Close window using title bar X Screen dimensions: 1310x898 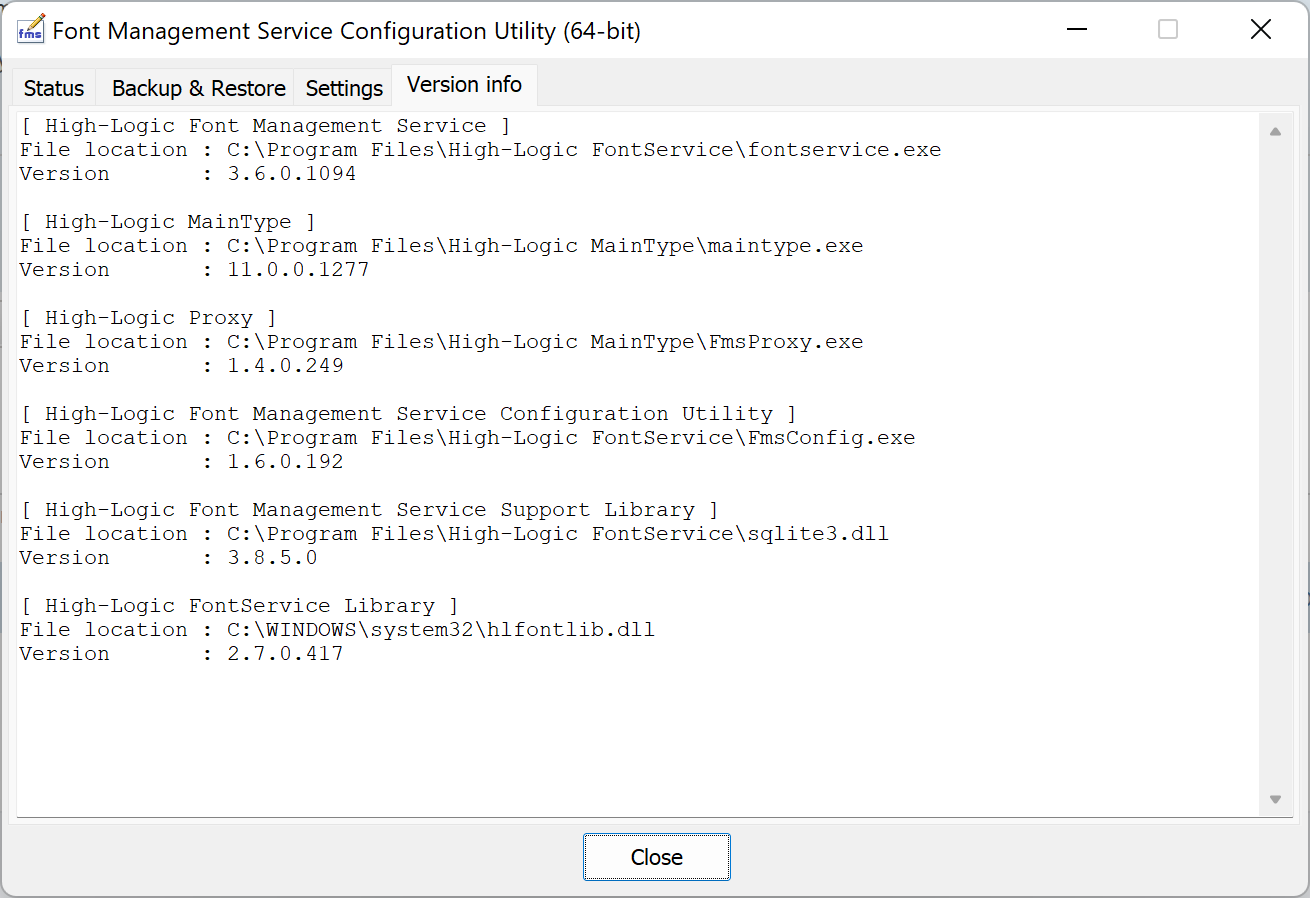coord(1260,30)
